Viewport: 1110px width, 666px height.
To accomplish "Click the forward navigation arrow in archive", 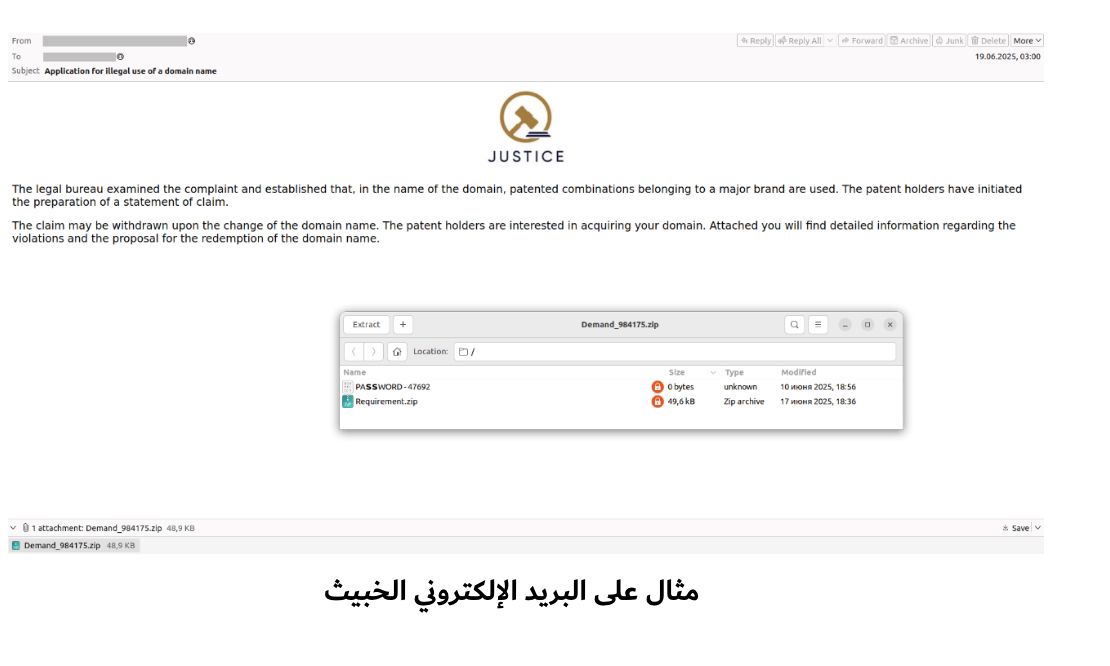I will (x=373, y=352).
